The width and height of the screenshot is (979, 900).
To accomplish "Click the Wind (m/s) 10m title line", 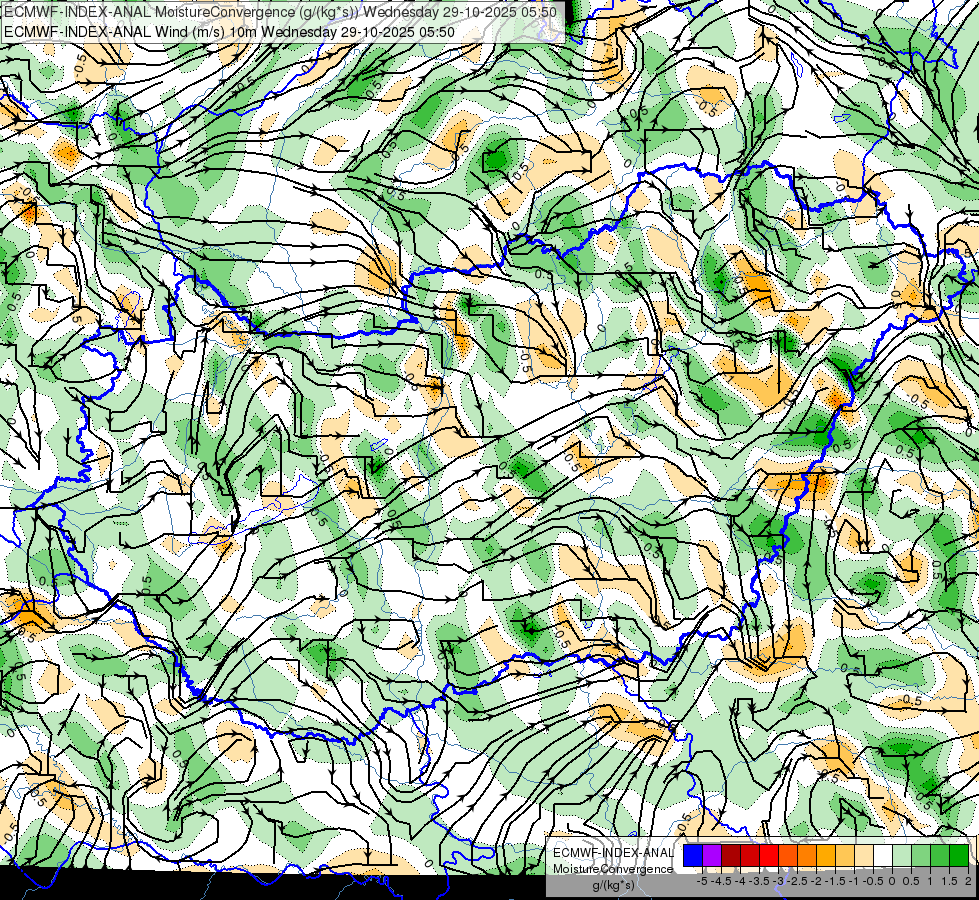I will pyautogui.click(x=229, y=31).
